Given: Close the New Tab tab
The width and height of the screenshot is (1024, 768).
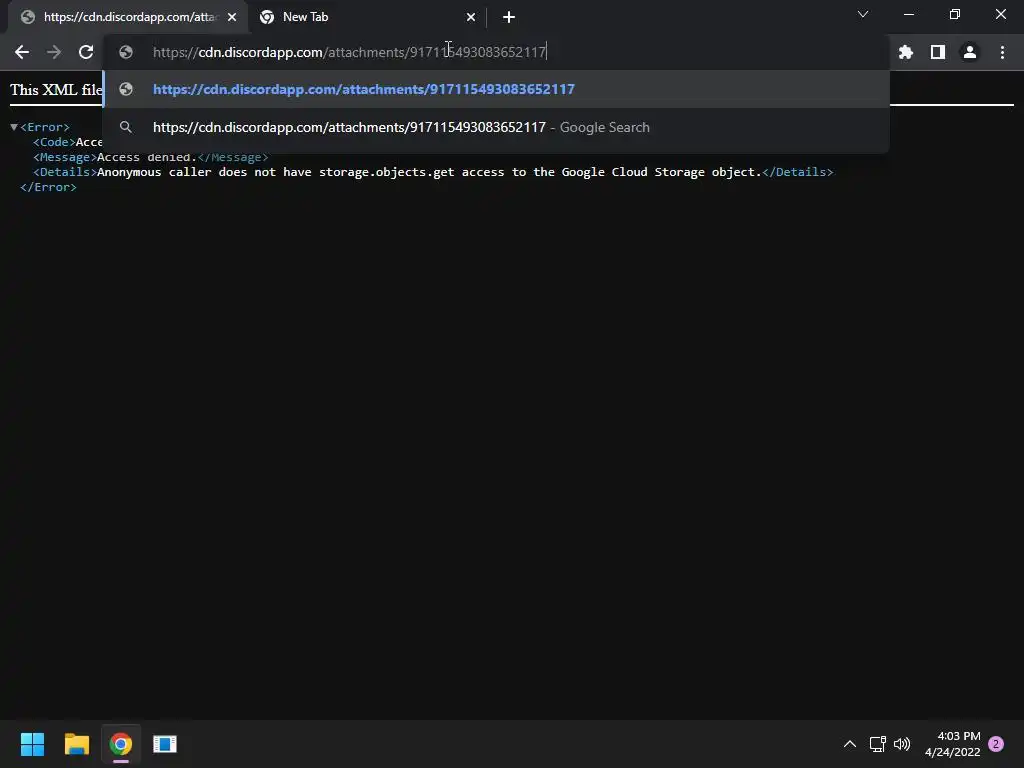Looking at the screenshot, I should (x=471, y=17).
